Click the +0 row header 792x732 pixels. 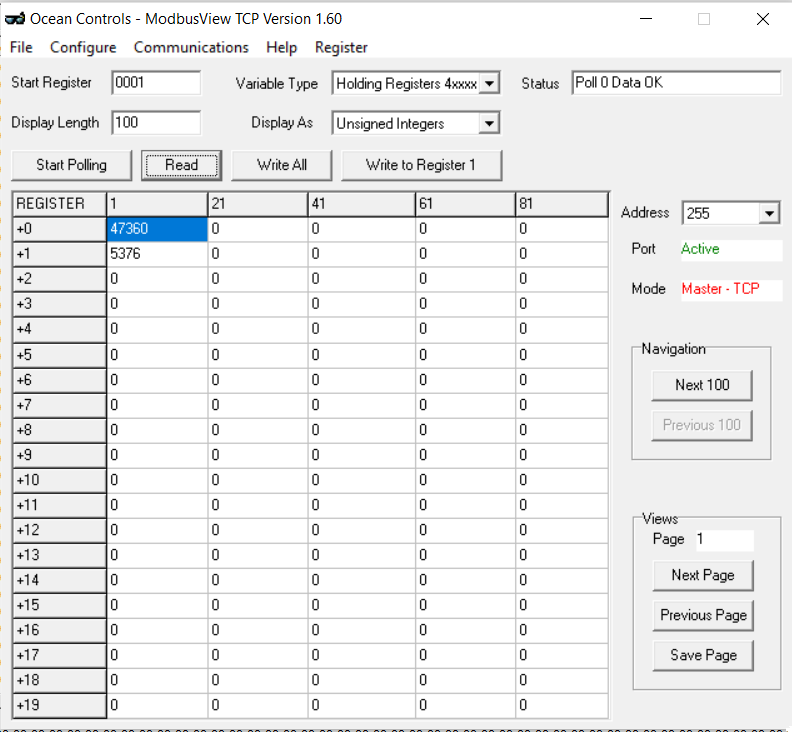(60, 229)
